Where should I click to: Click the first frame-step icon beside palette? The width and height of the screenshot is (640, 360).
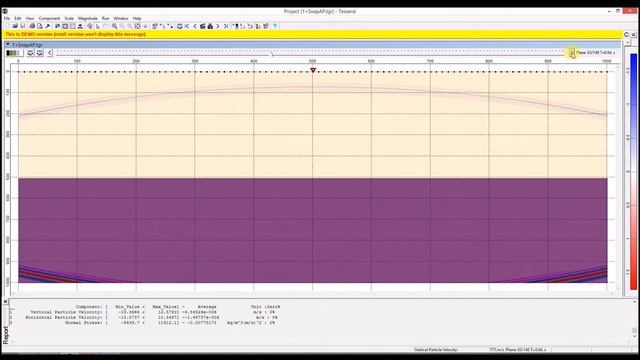tap(30, 53)
